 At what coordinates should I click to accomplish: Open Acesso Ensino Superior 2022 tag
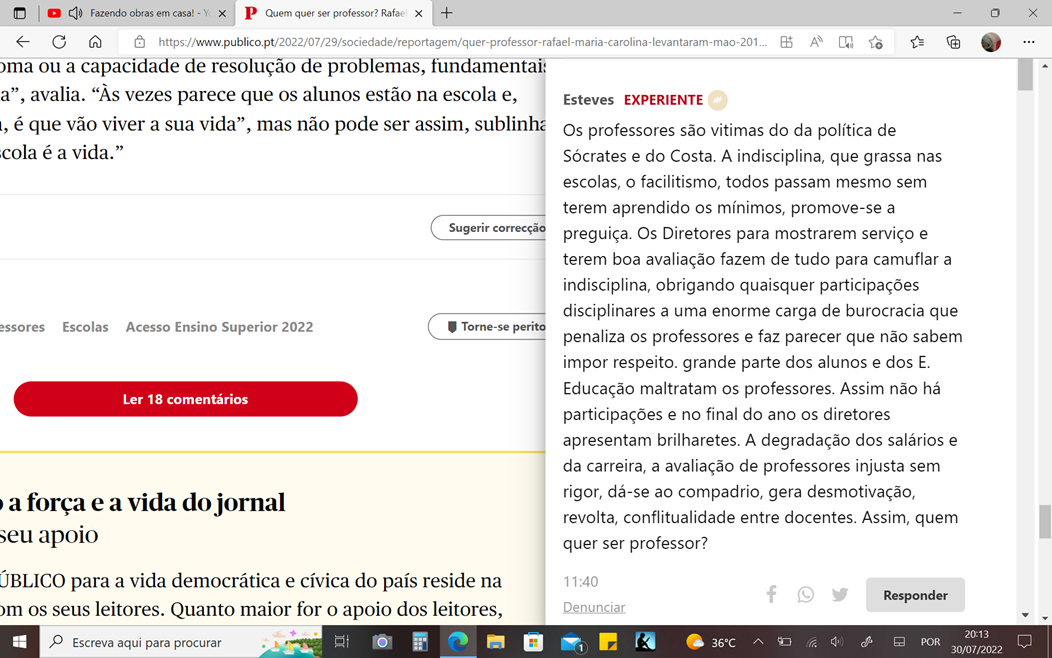(219, 327)
